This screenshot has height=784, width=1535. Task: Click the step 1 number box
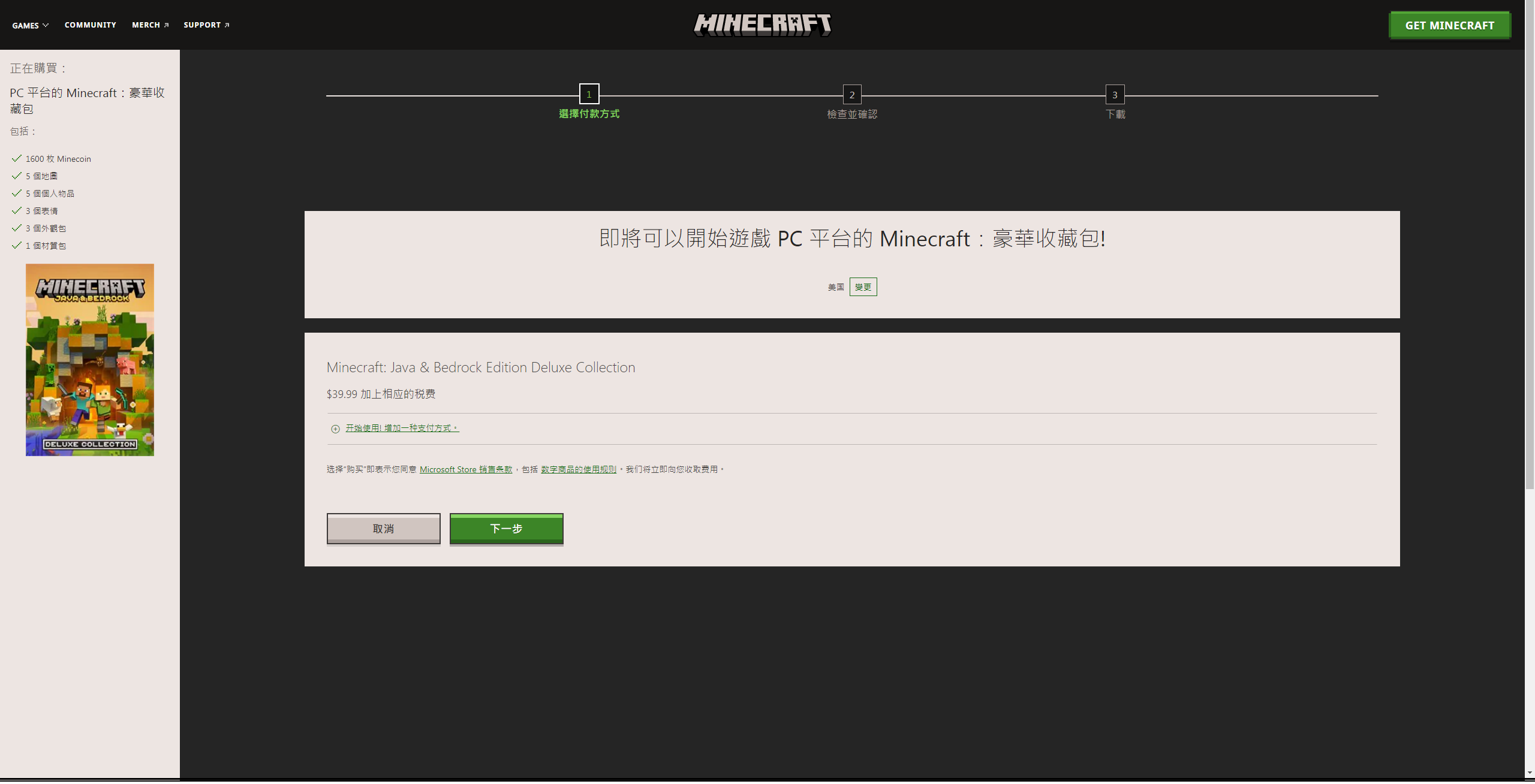coord(589,94)
